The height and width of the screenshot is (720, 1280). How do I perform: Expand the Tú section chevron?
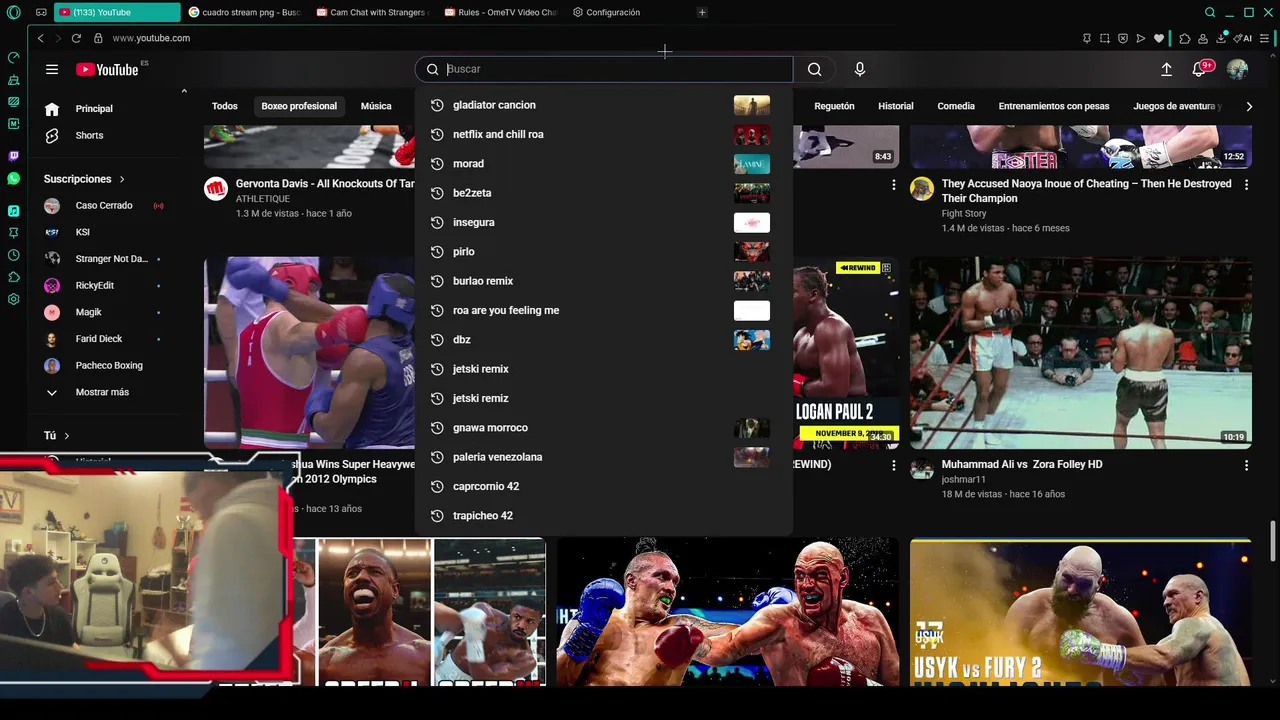click(x=67, y=436)
